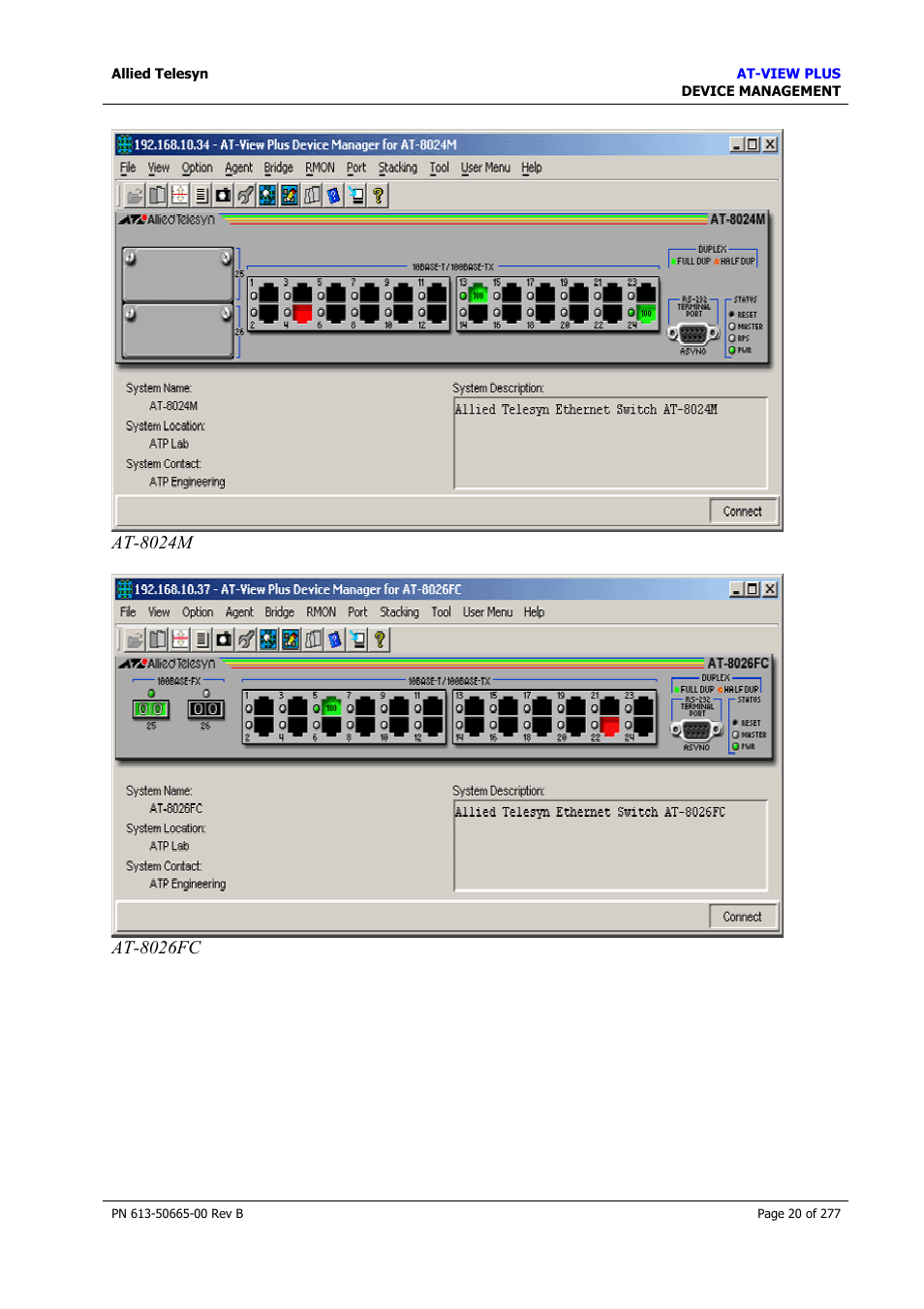Open User Menu in AT-8026FC window
The width and height of the screenshot is (924, 1309).
(x=487, y=612)
